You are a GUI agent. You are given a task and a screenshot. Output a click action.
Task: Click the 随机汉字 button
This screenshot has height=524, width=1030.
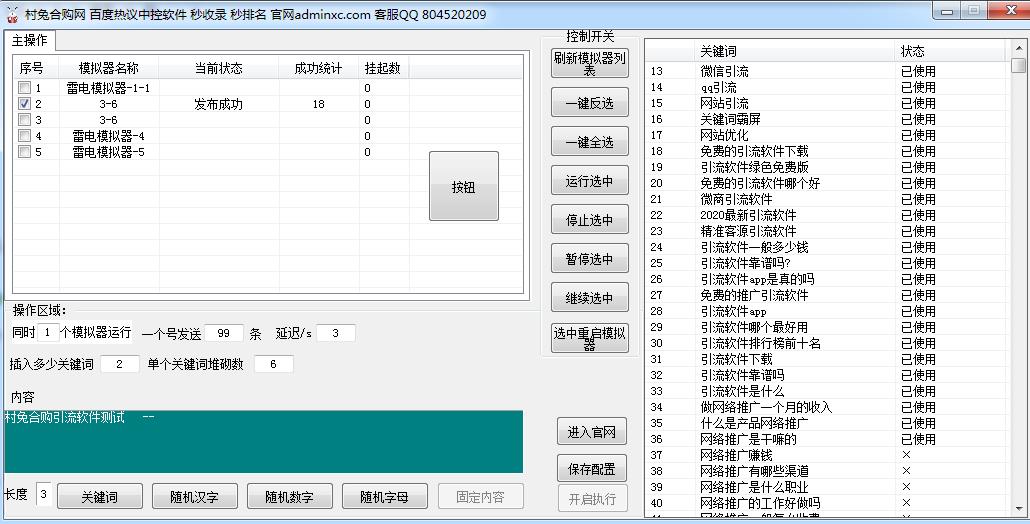[x=194, y=496]
